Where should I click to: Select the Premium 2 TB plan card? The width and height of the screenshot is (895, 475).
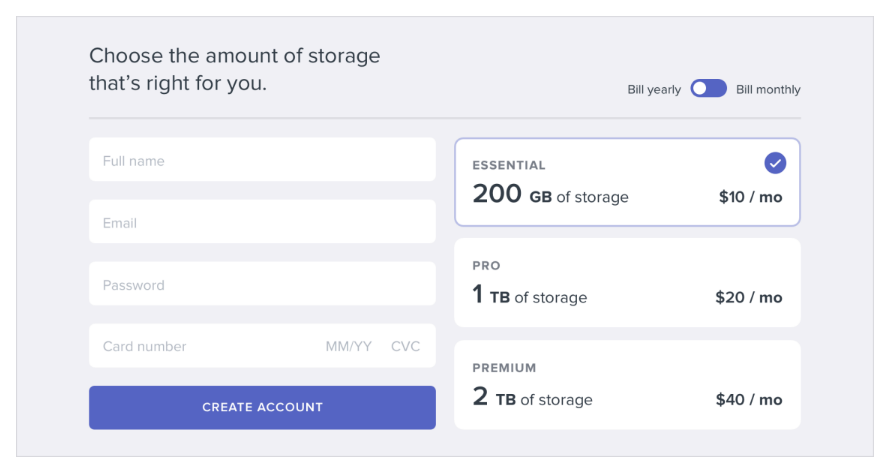pos(627,385)
